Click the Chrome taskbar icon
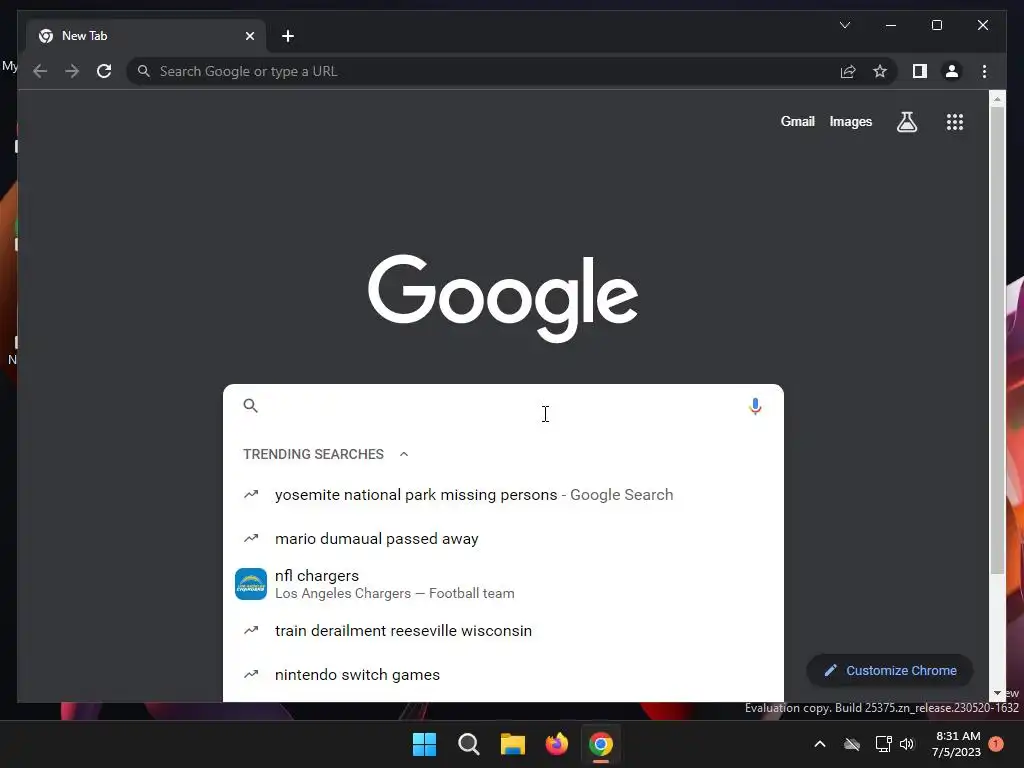Image resolution: width=1024 pixels, height=768 pixels. point(601,744)
